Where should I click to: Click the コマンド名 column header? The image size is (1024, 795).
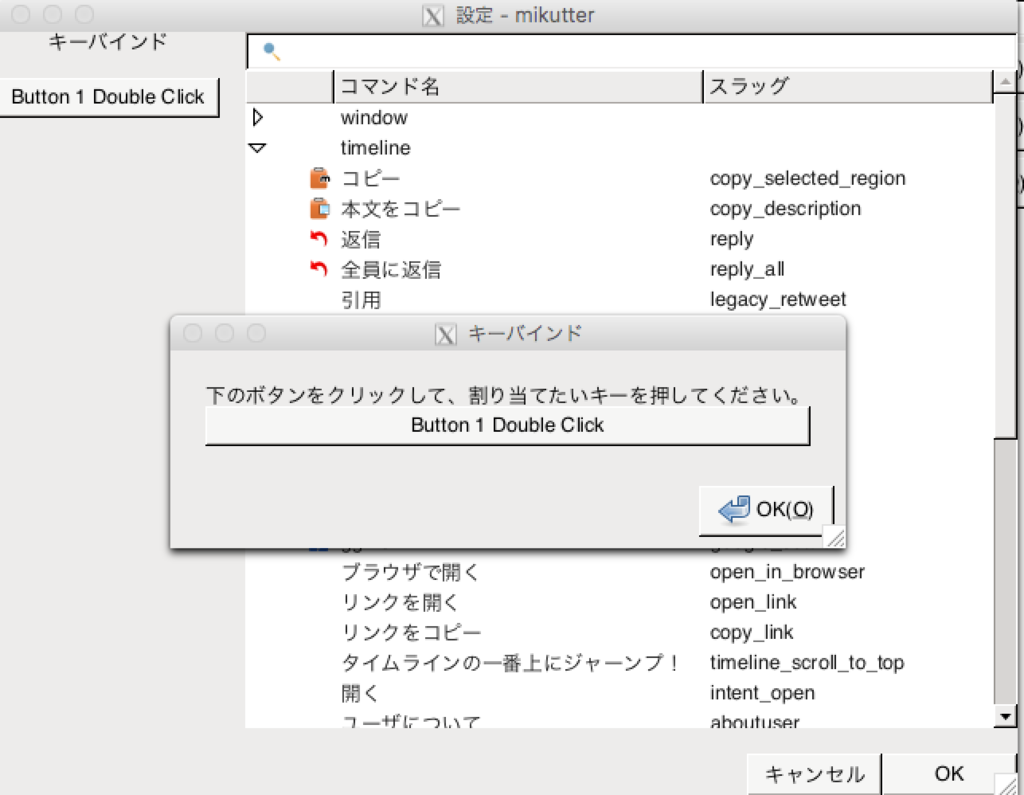(x=518, y=86)
